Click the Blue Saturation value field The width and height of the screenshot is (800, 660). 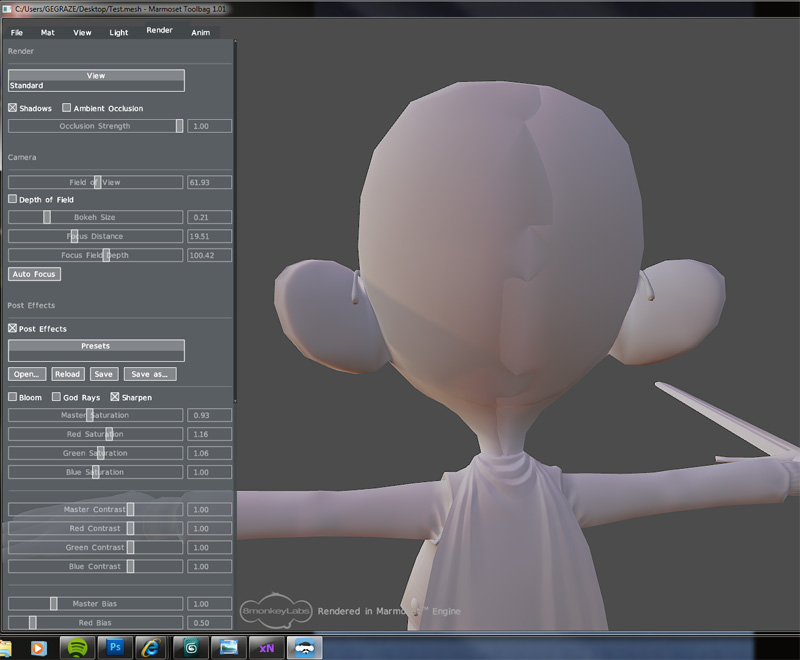[209, 472]
